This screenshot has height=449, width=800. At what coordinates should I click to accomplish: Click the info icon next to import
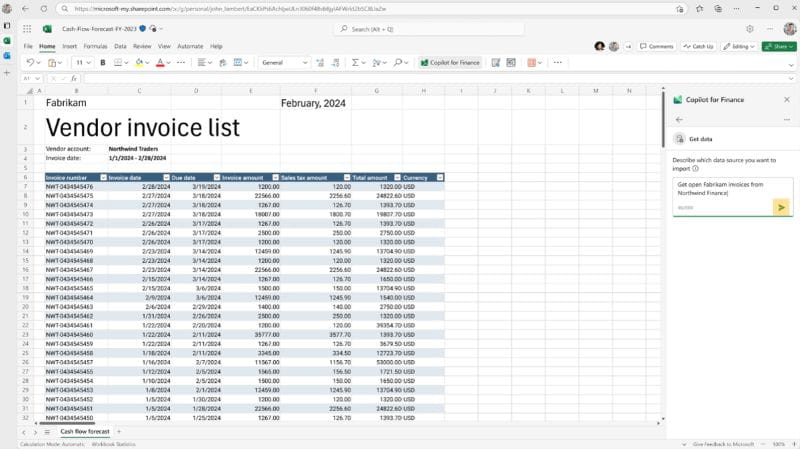tap(695, 168)
